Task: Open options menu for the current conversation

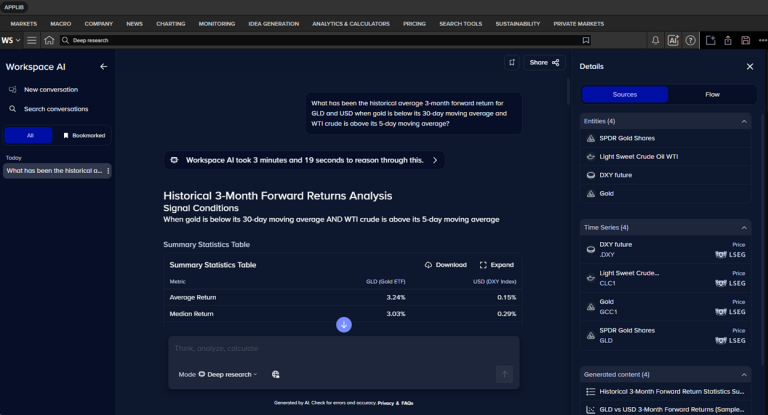Action: [x=108, y=171]
